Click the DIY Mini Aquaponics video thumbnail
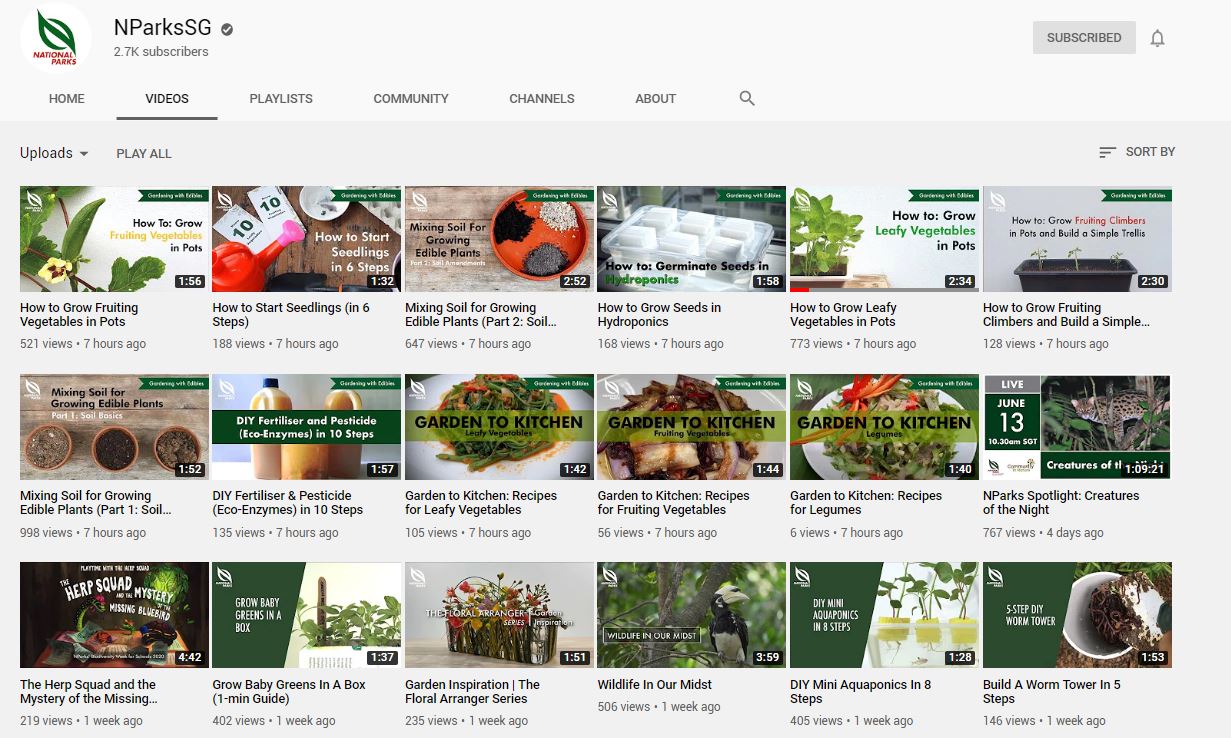This screenshot has width=1231, height=738. [x=883, y=615]
